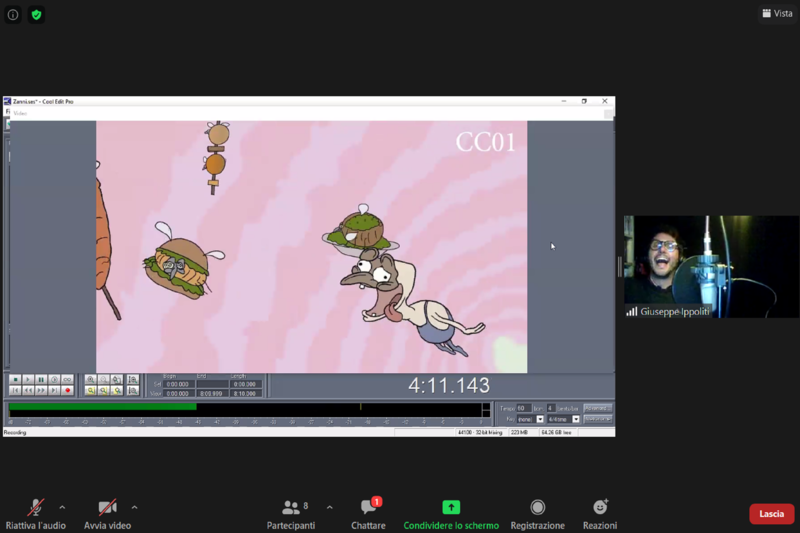Viewport: 800px width, 533px height.
Task: Click the Recording status text
Action: click(x=15, y=433)
